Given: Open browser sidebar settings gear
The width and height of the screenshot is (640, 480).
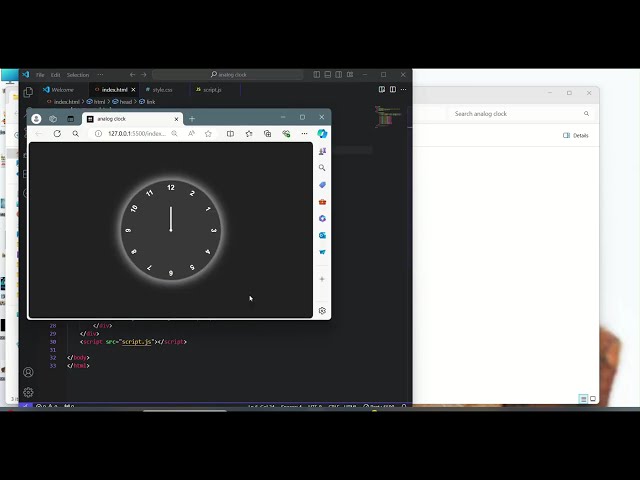Looking at the screenshot, I should point(322,311).
